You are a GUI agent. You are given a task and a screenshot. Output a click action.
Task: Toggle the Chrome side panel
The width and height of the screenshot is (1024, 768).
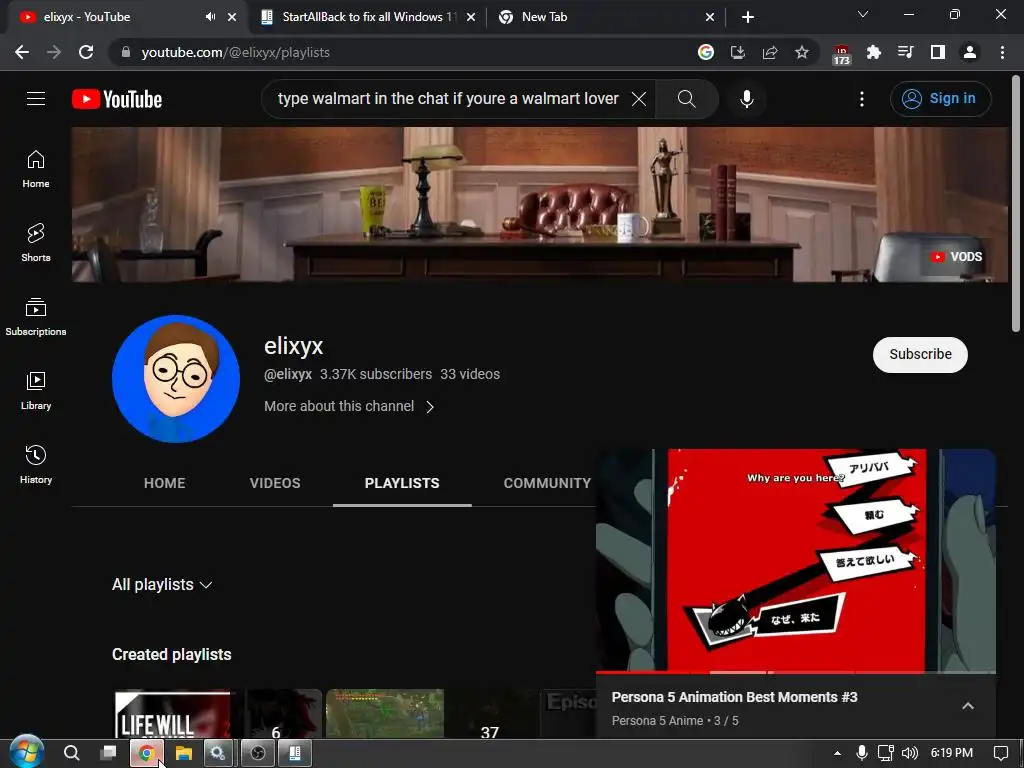pyautogui.click(x=938, y=52)
